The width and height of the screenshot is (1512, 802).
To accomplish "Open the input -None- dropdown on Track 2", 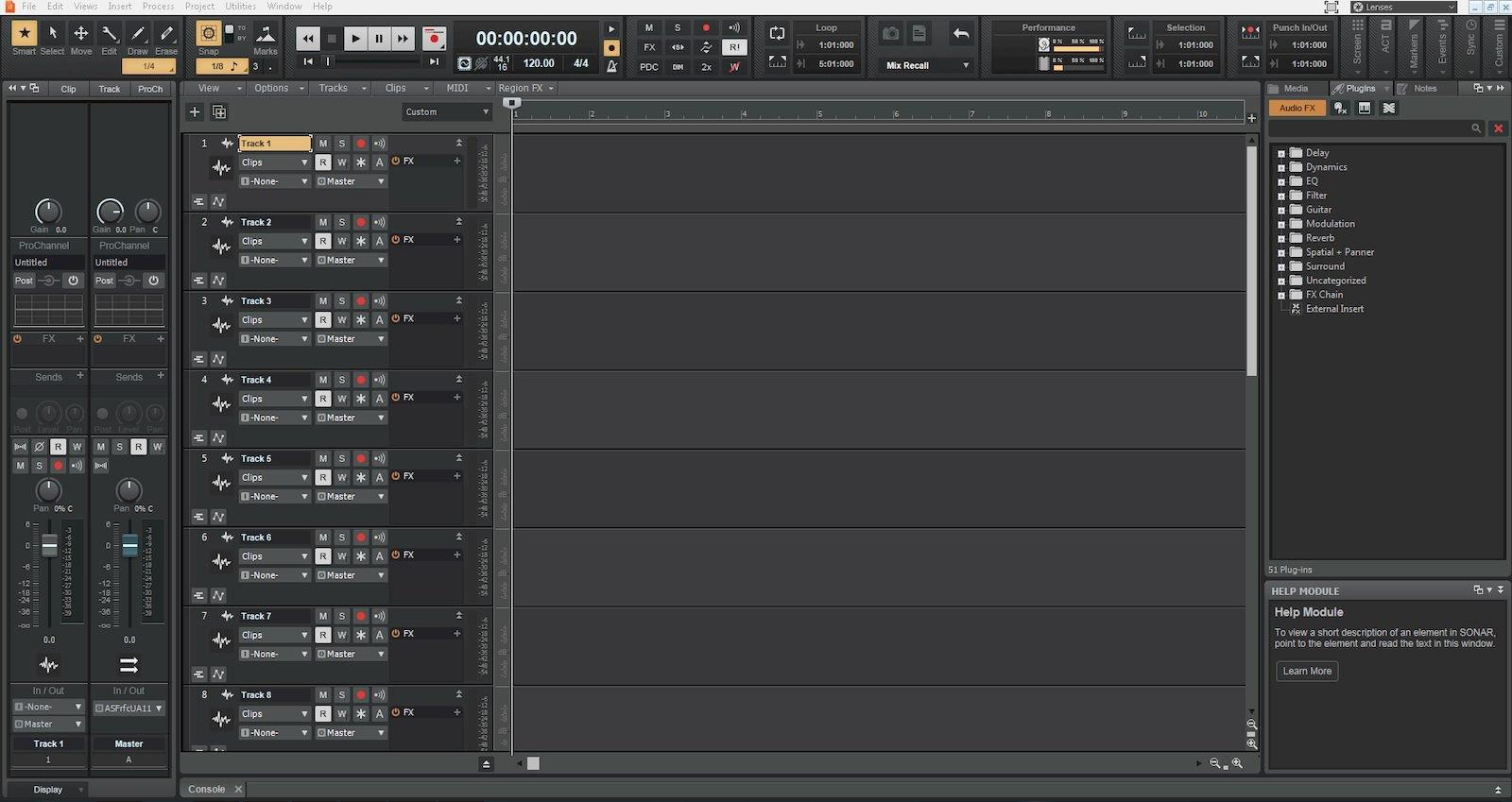I will point(274,260).
